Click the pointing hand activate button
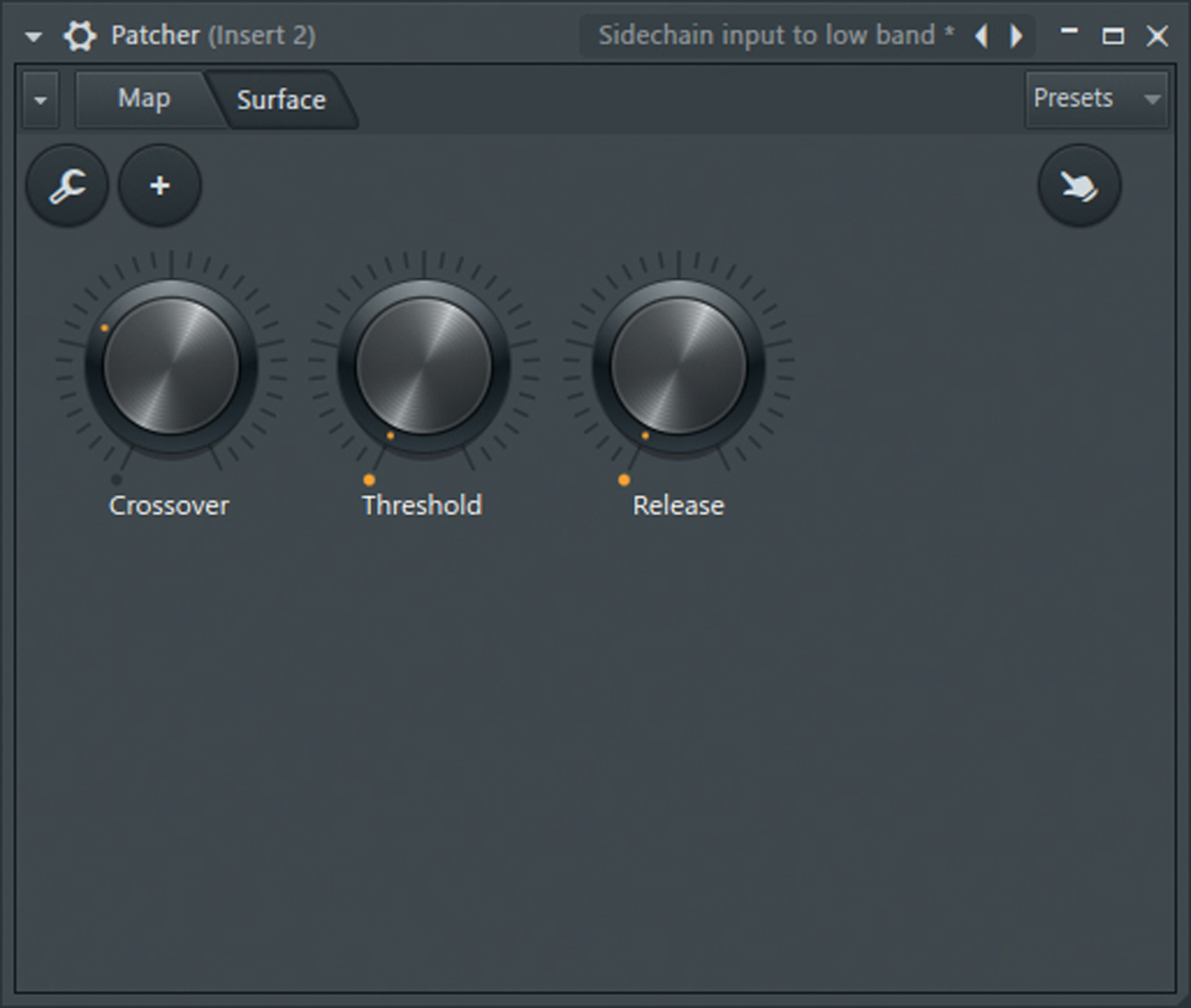This screenshot has height=1008, width=1191. [1079, 186]
